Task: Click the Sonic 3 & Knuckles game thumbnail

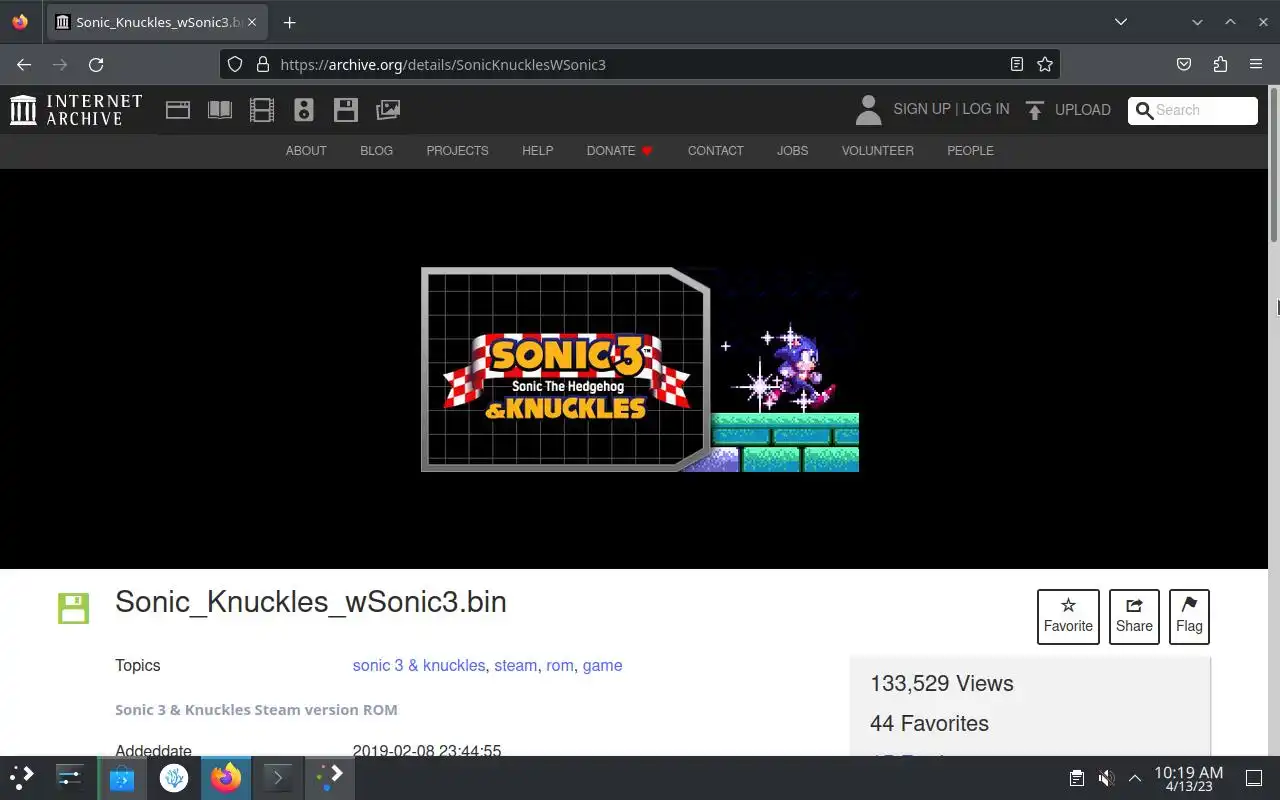Action: (640, 369)
